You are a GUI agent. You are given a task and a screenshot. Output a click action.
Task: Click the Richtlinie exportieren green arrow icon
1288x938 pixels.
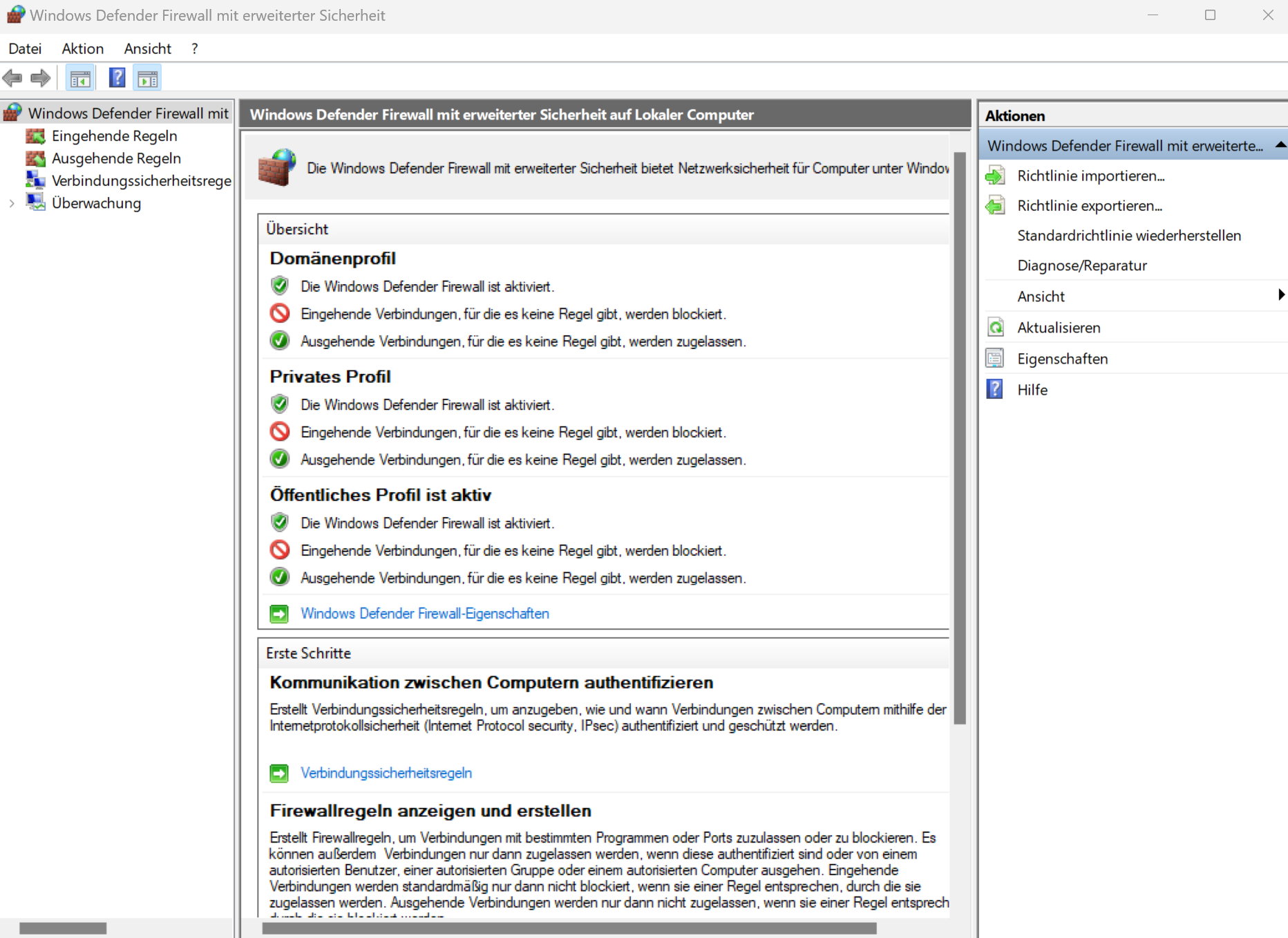[x=995, y=205]
